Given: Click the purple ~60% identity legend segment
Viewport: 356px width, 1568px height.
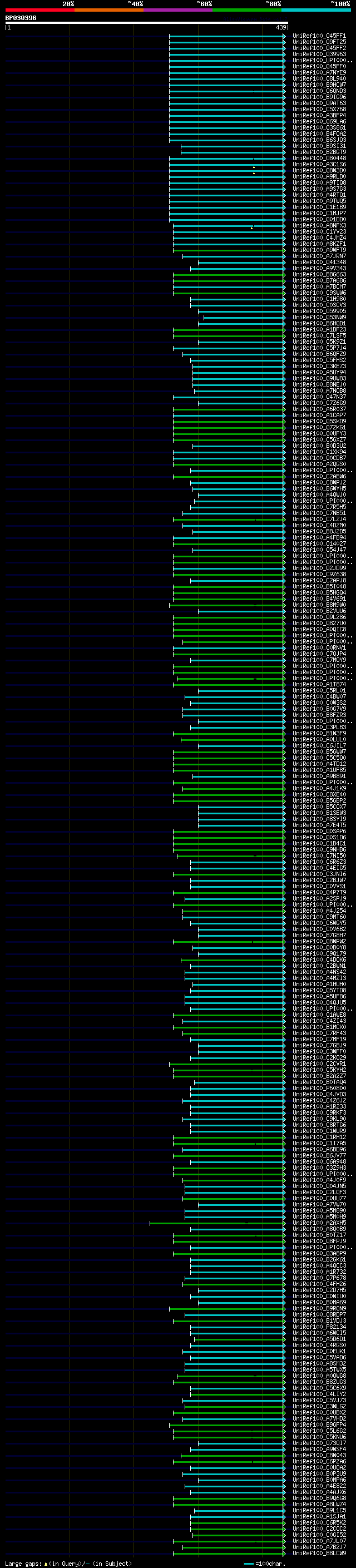Looking at the screenshot, I should [x=177, y=10].
